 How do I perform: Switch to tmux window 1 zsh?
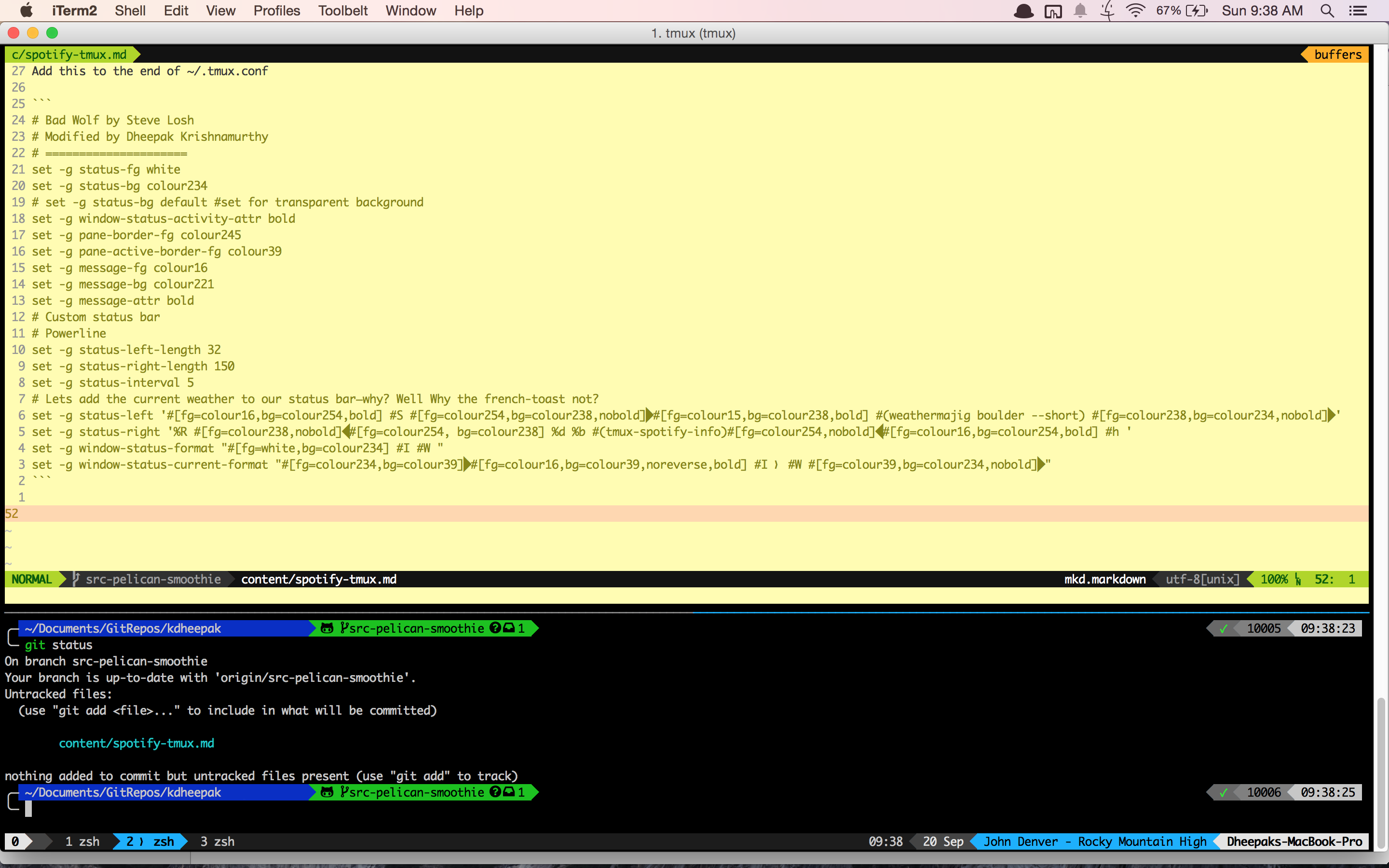coord(82,841)
